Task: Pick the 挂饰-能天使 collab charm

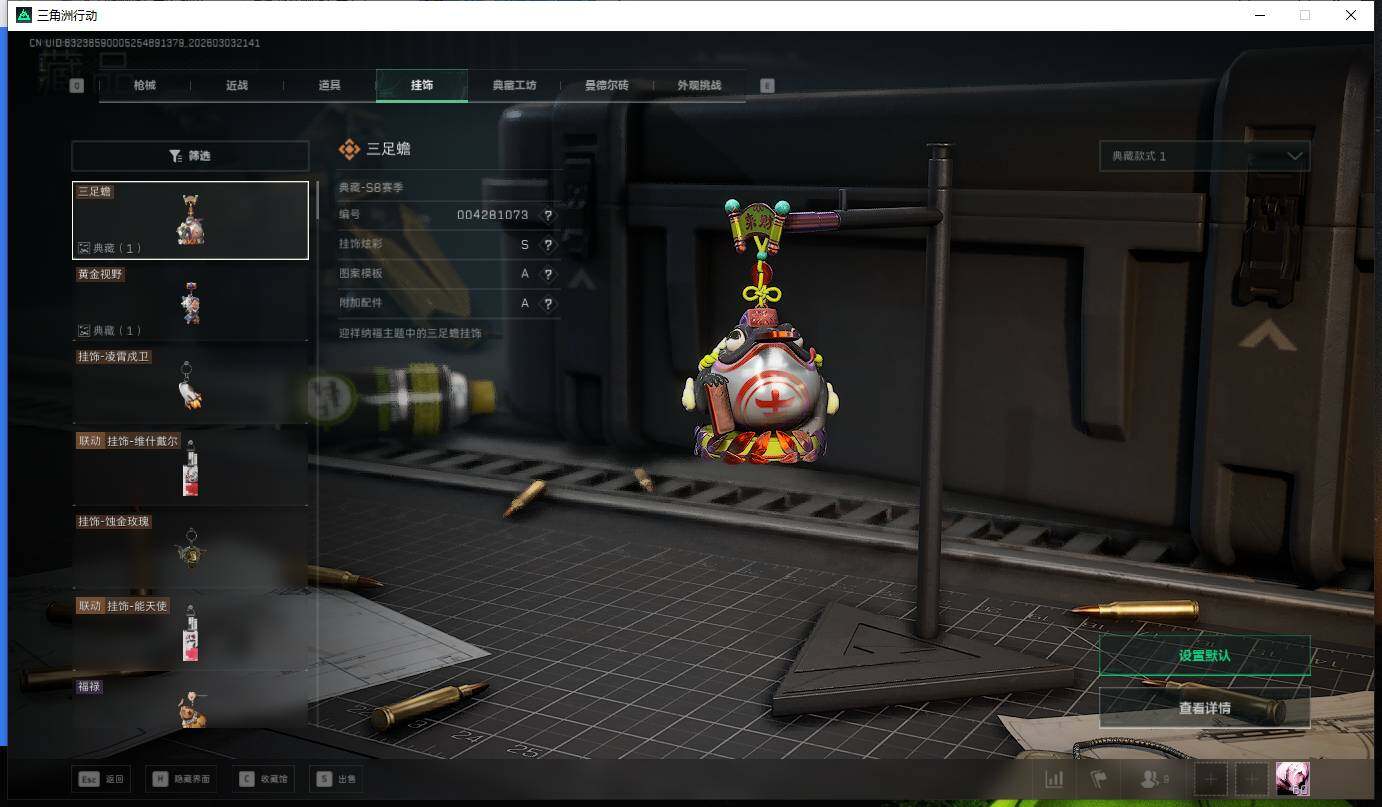Action: pyautogui.click(x=190, y=631)
